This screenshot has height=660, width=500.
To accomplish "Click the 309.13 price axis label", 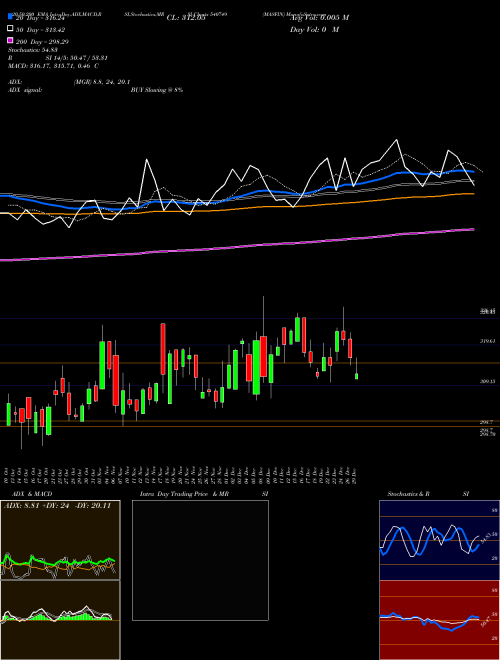I will pyautogui.click(x=488, y=381).
